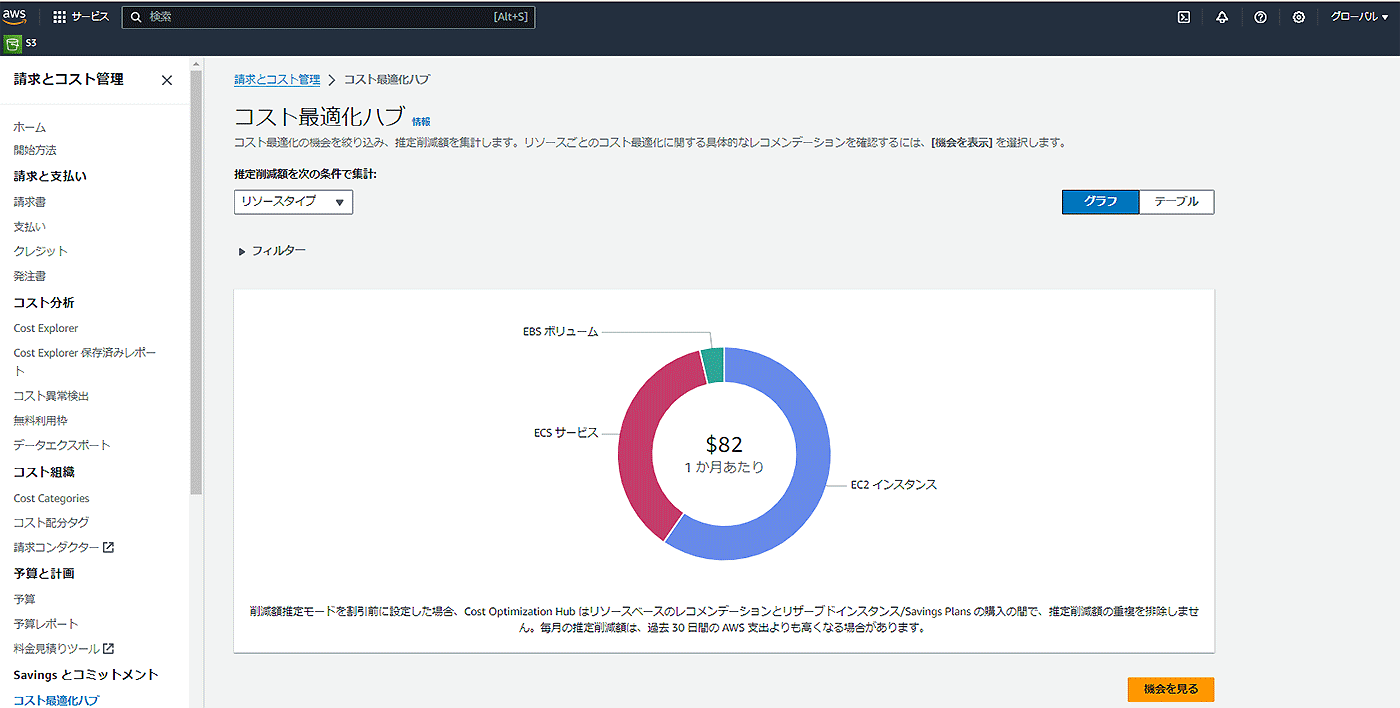Image resolution: width=1400 pixels, height=708 pixels.
Task: Click the AWS logo home icon
Action: pyautogui.click(x=15, y=16)
